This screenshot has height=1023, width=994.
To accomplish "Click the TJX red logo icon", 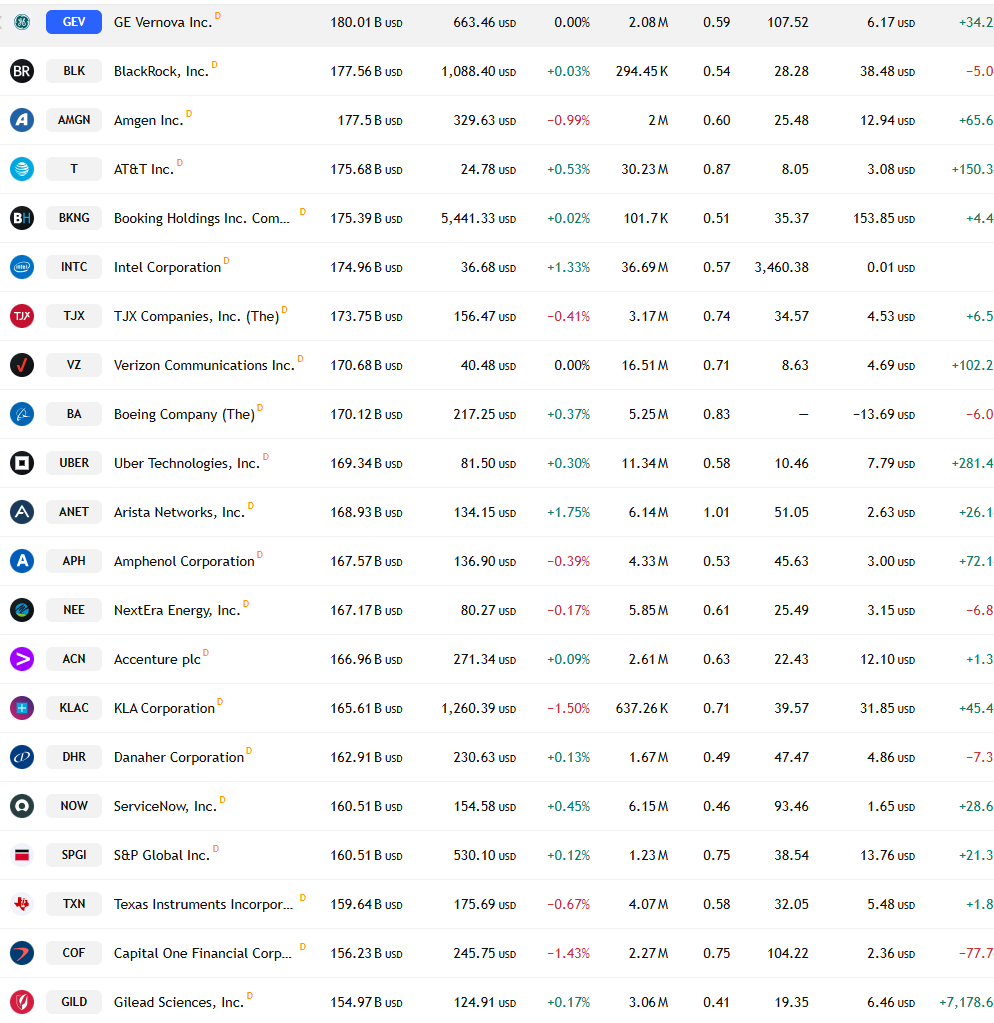I will [22, 316].
